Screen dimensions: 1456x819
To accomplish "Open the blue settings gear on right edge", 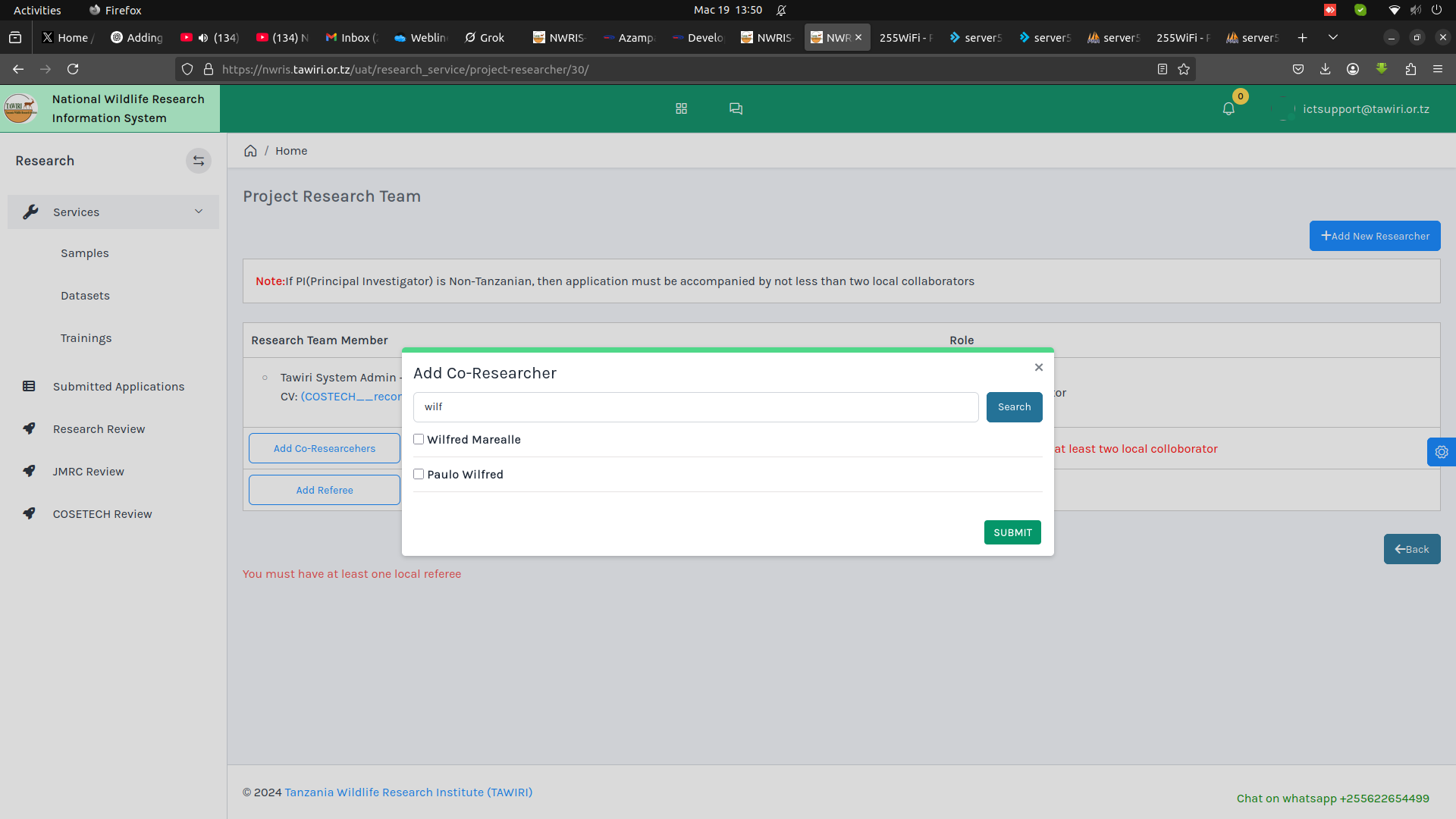I will [x=1441, y=452].
